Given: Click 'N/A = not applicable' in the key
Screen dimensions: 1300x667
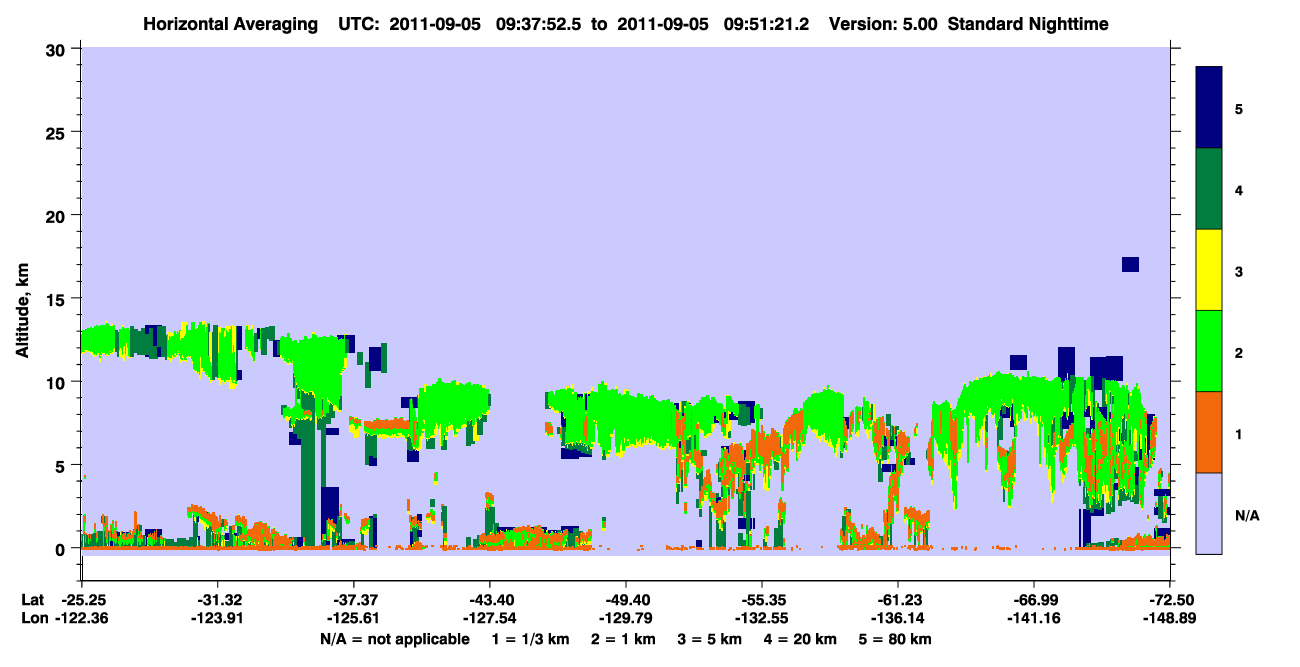Looking at the screenshot, I should pos(394,639).
